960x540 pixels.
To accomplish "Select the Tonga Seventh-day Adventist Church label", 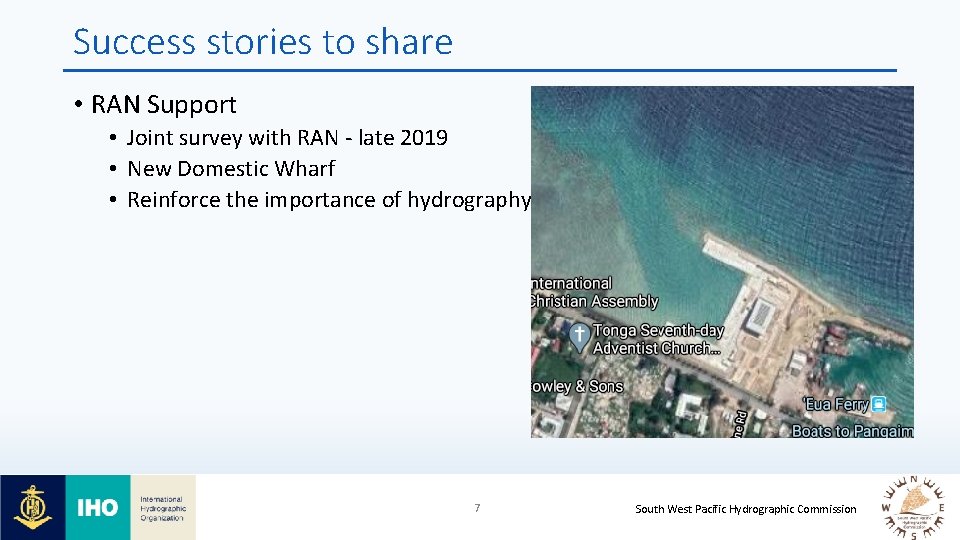I will click(658, 339).
